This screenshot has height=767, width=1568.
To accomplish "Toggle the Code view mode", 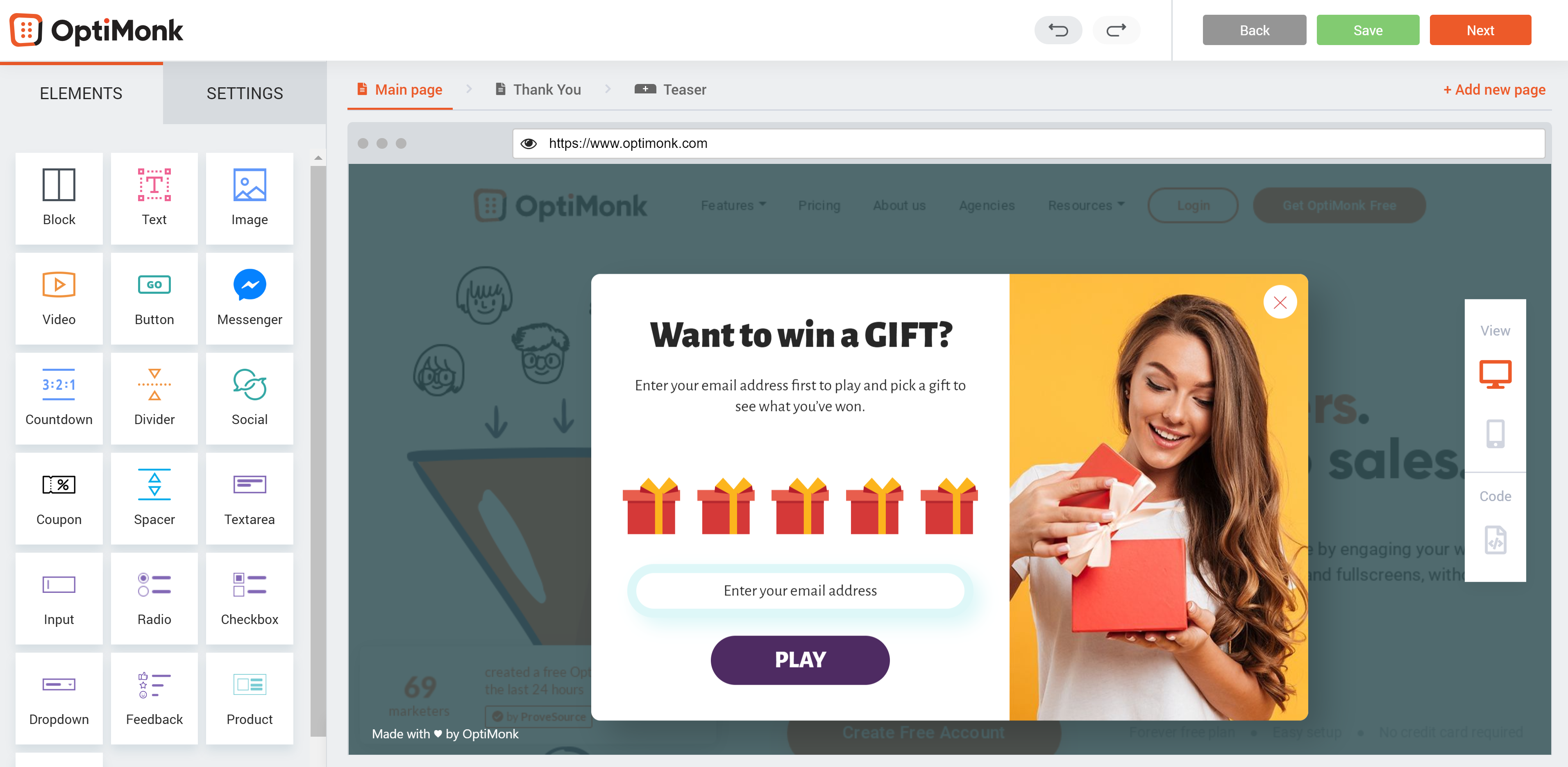I will coord(1495,540).
